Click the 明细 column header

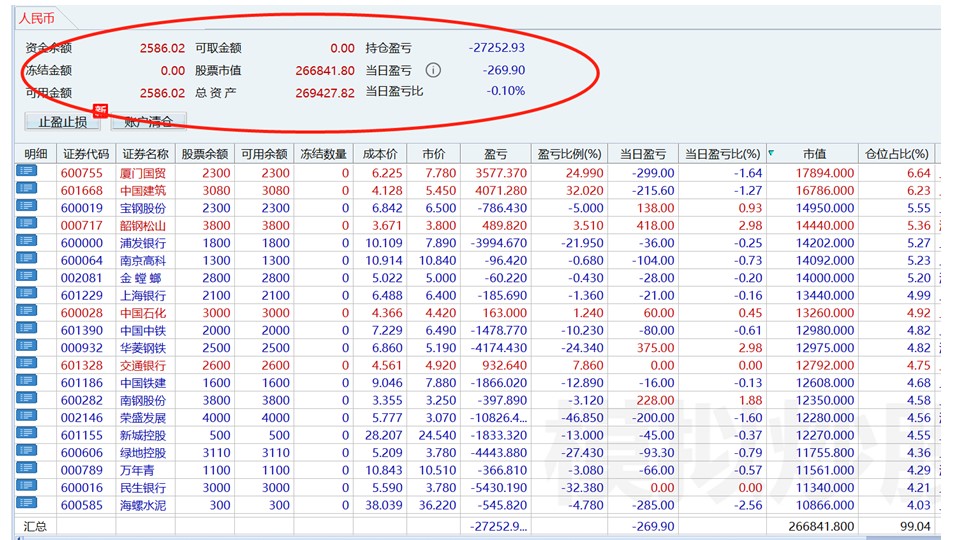coord(36,154)
